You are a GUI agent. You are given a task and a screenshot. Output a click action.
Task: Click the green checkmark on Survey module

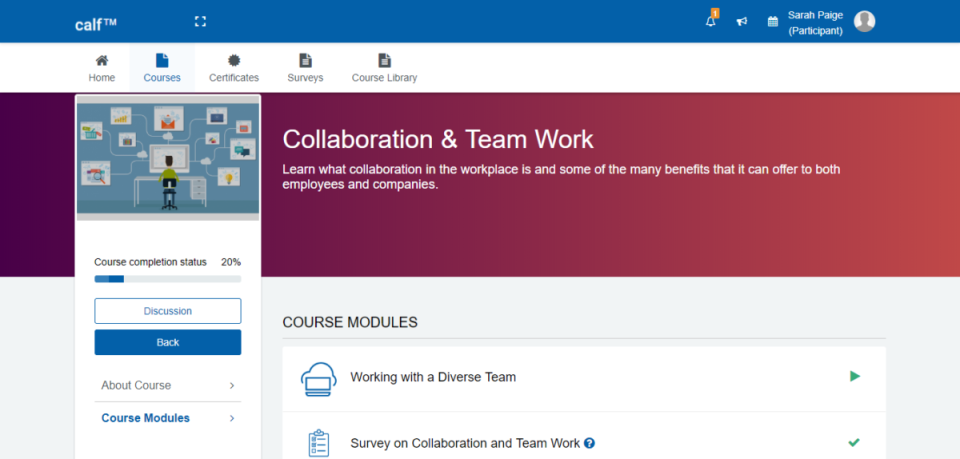coord(853,442)
